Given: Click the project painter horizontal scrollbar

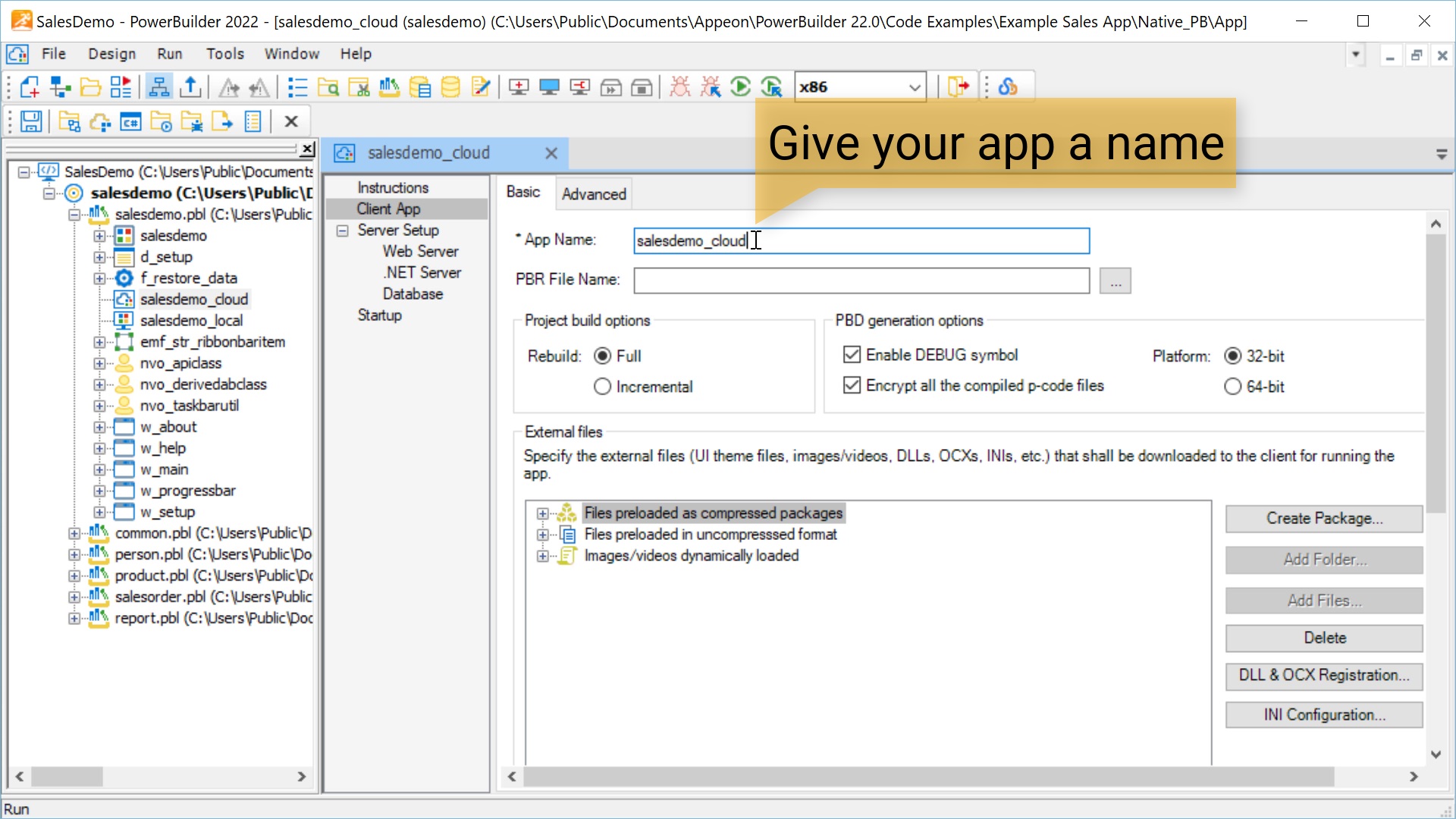Looking at the screenshot, I should pos(928,777).
